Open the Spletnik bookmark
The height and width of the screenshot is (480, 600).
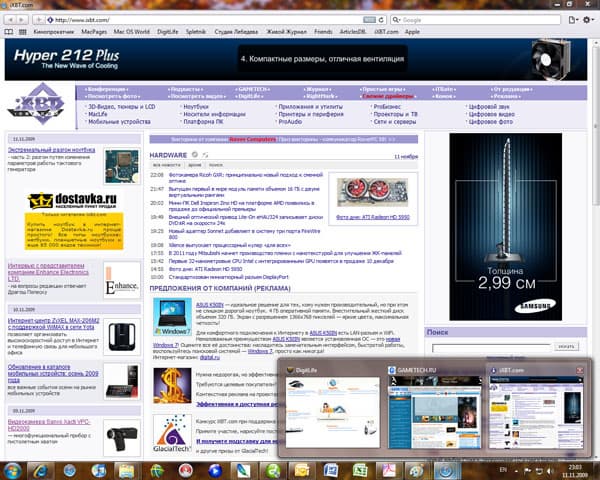[196, 32]
